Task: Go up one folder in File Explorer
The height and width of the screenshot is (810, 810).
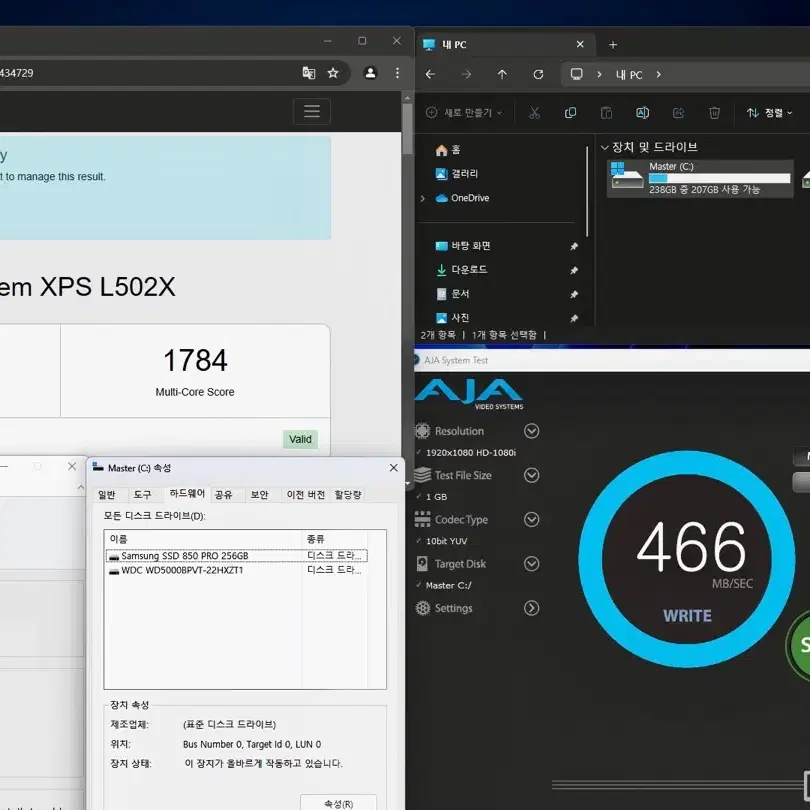Action: click(502, 74)
